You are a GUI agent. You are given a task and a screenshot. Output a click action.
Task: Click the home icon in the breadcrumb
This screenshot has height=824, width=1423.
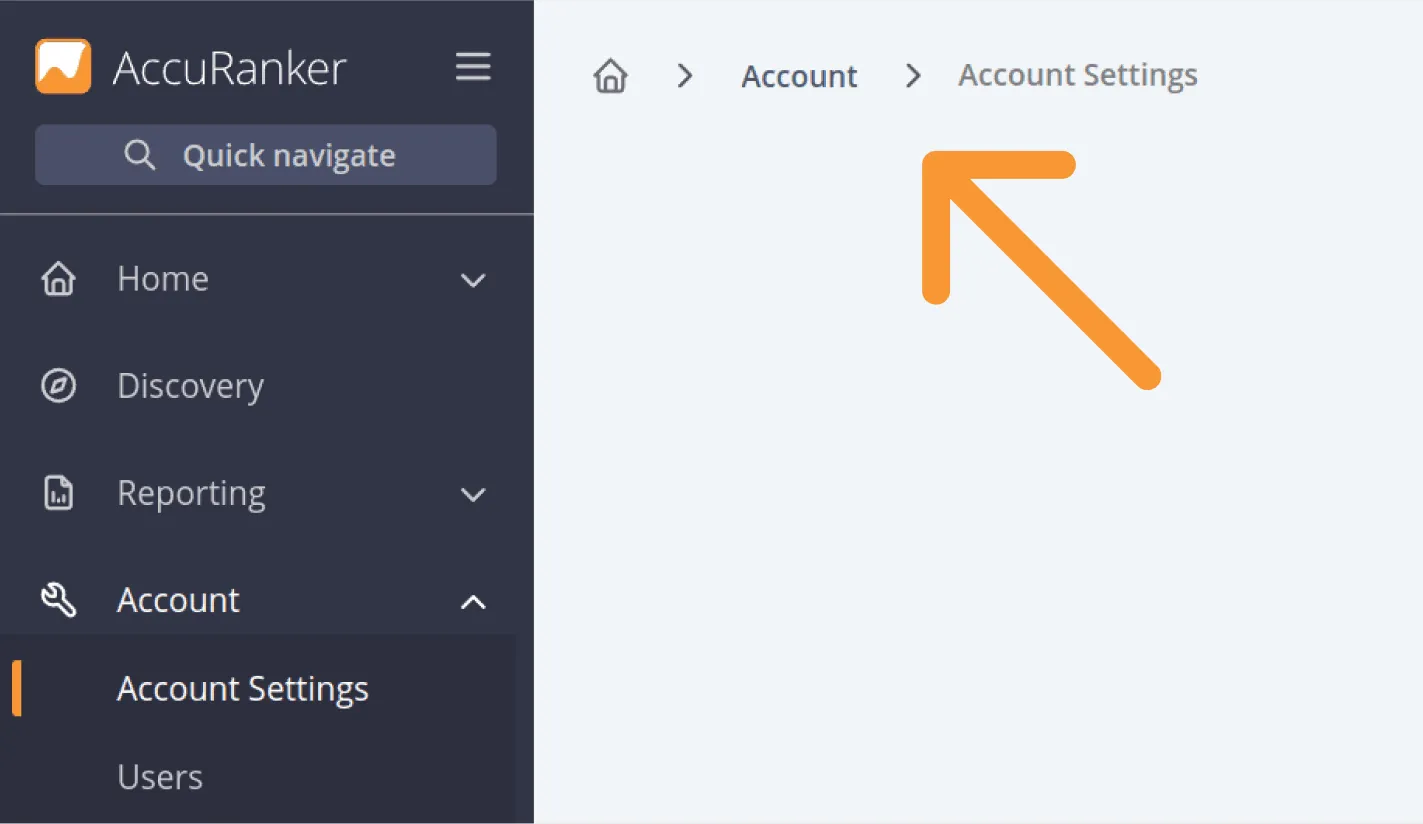coord(610,75)
